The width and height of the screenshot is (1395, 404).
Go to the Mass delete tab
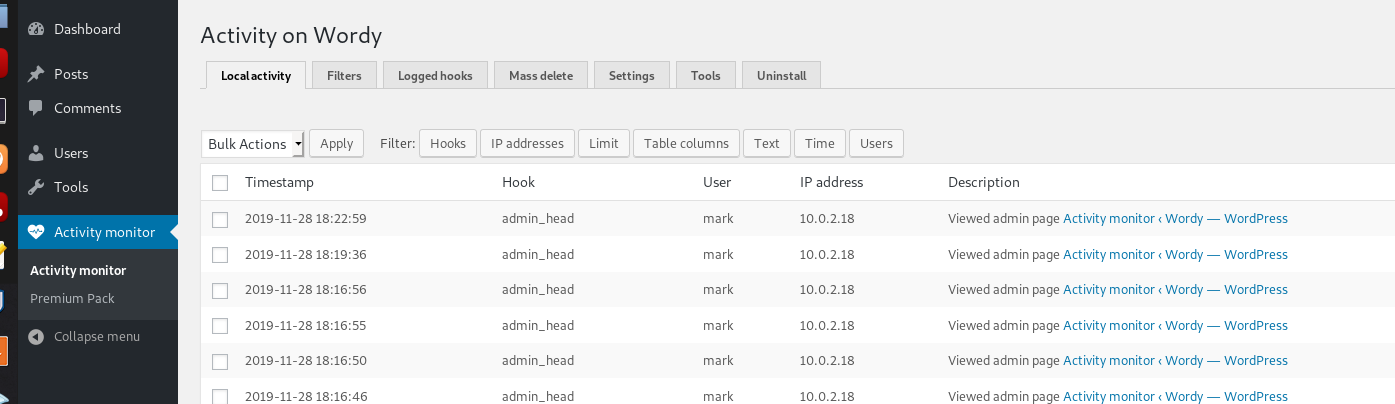tap(541, 75)
